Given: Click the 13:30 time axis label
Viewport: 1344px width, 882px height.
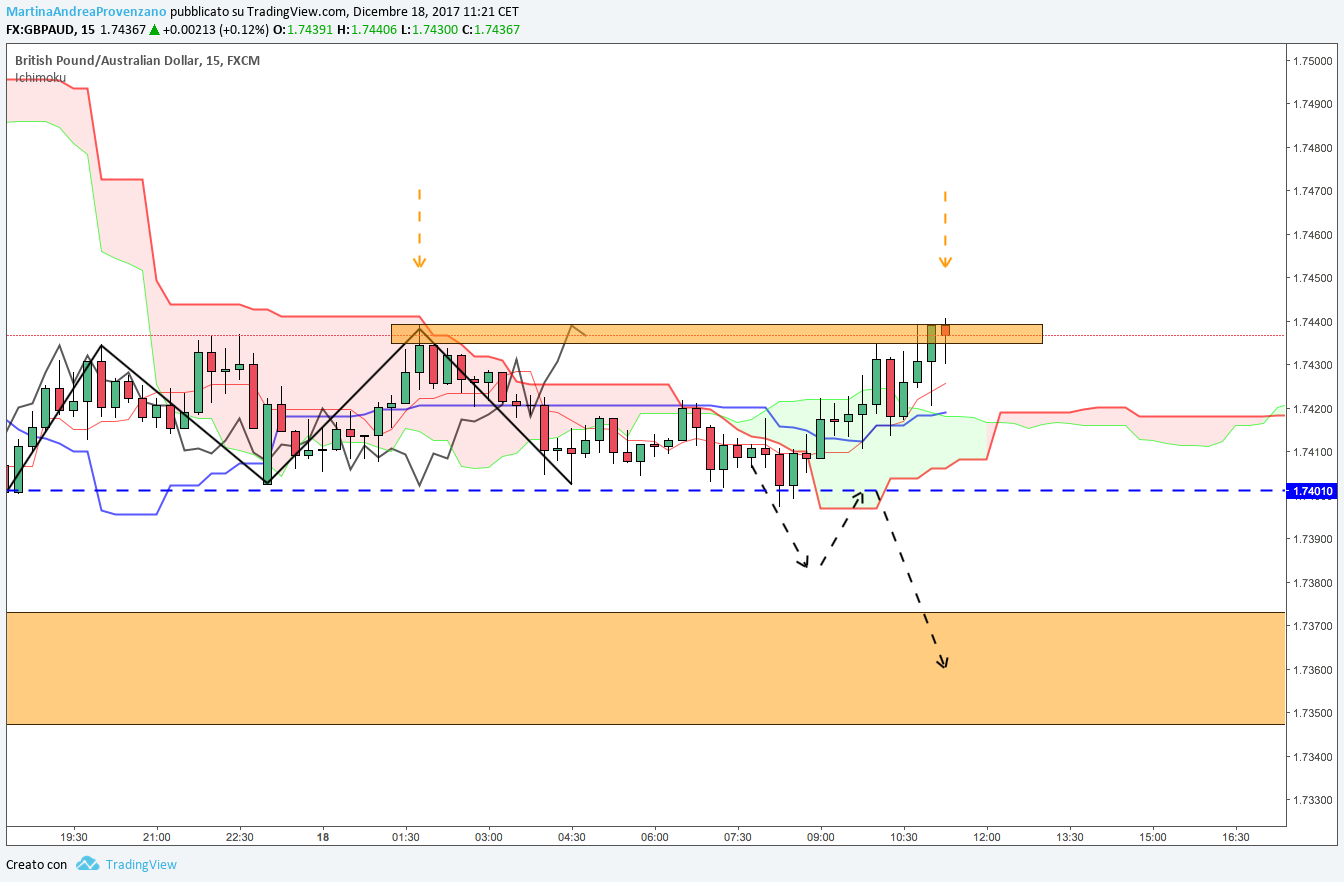Looking at the screenshot, I should [x=1069, y=837].
